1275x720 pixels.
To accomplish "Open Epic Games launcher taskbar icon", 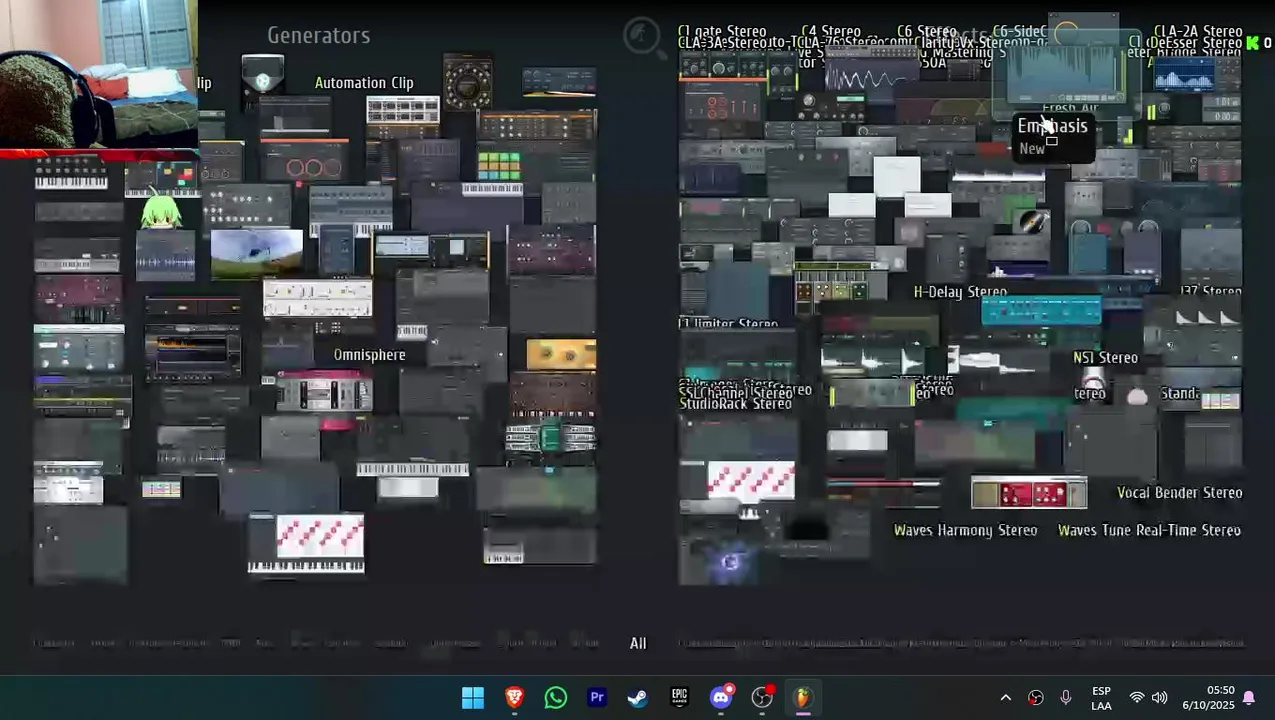I will tap(679, 697).
